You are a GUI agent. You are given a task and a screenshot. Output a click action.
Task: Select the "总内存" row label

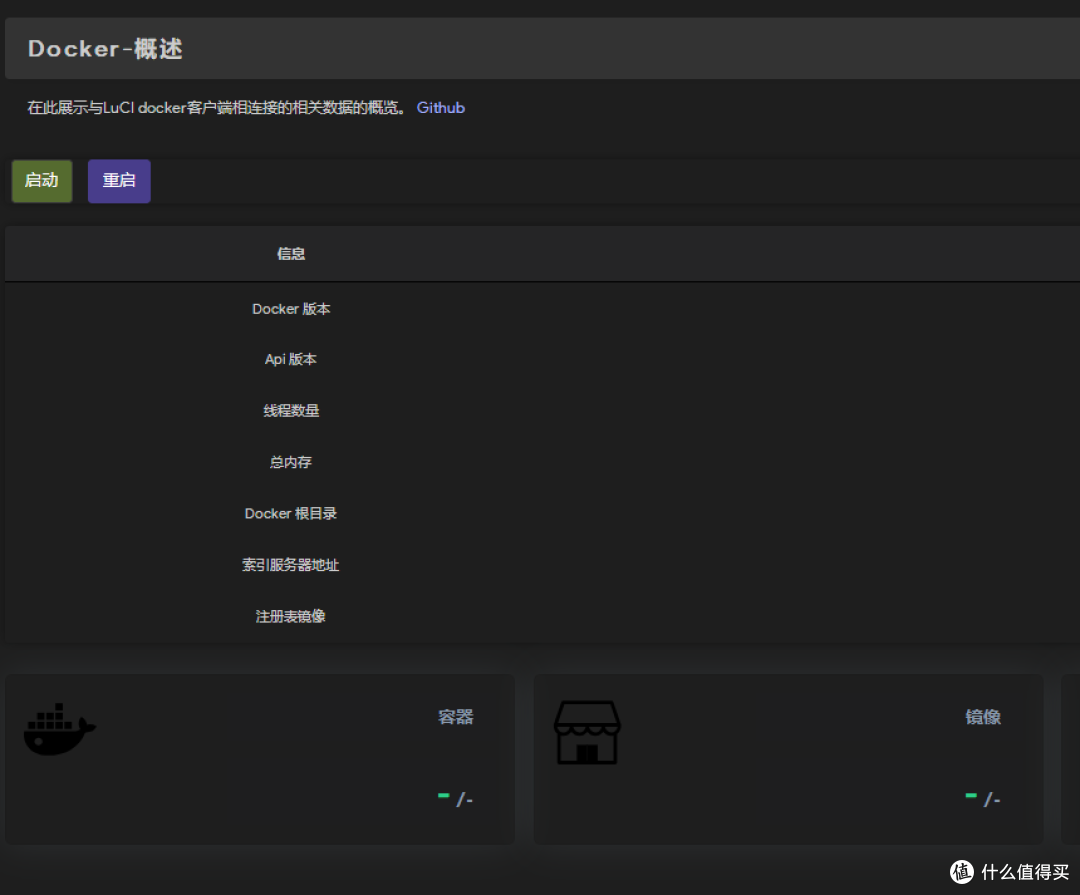coord(291,462)
